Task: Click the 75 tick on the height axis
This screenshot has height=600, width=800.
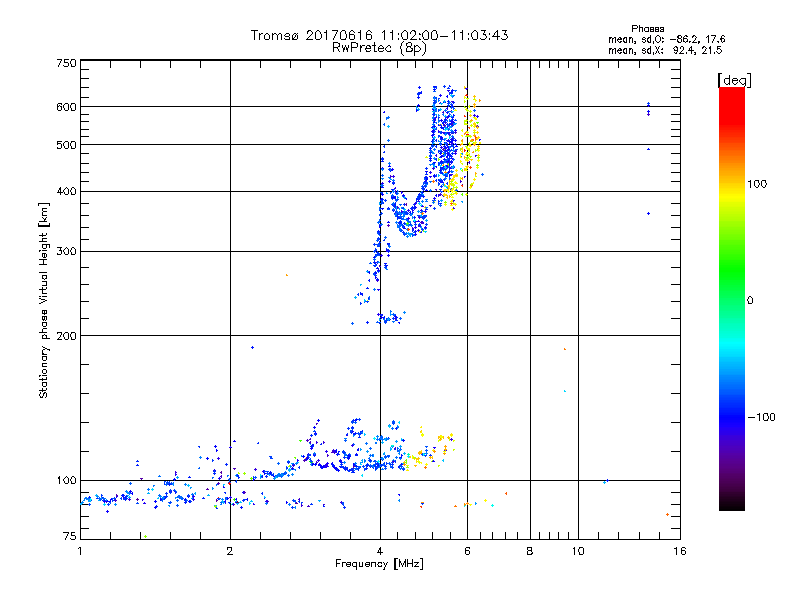Action: [x=69, y=538]
